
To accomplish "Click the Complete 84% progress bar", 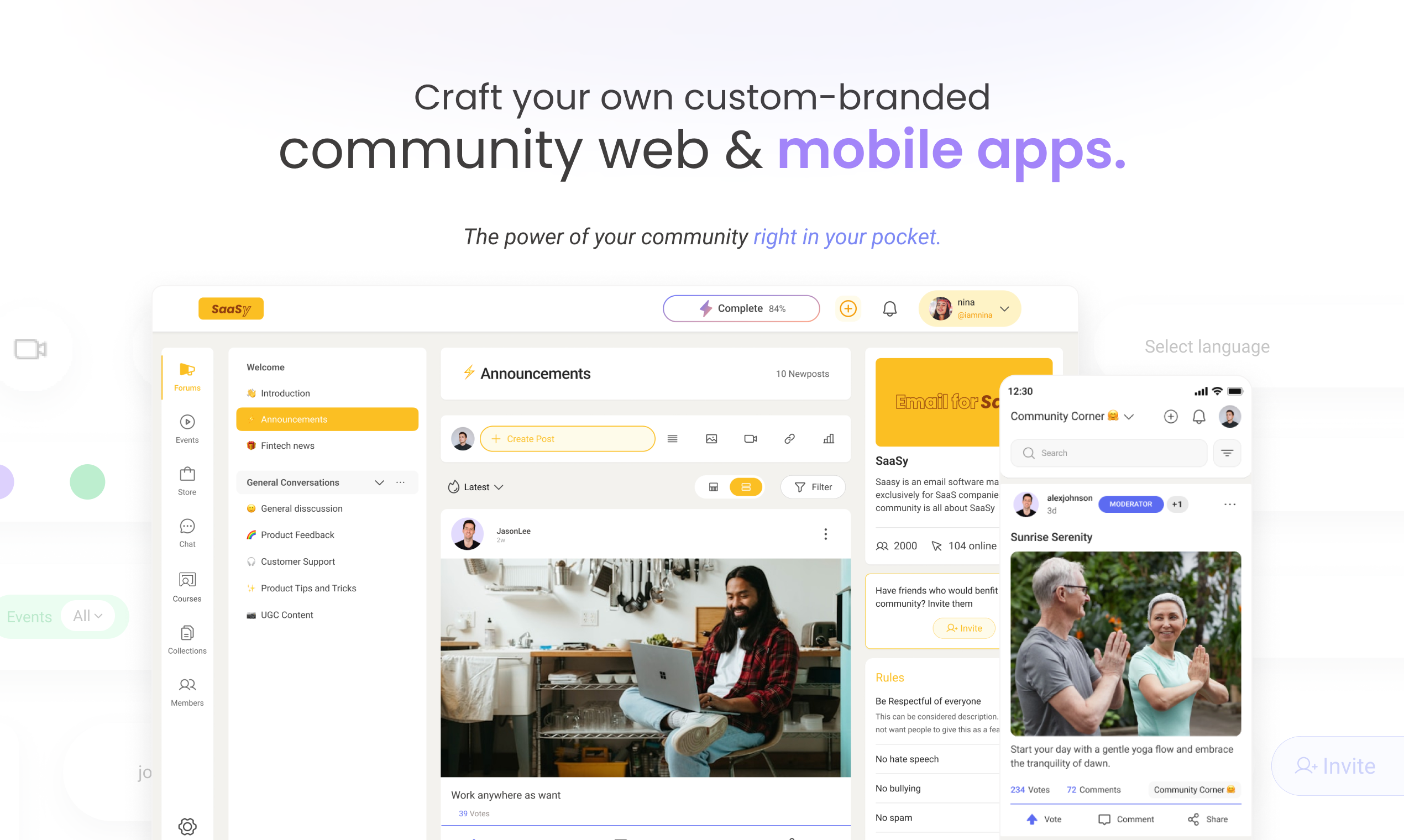I will point(741,308).
